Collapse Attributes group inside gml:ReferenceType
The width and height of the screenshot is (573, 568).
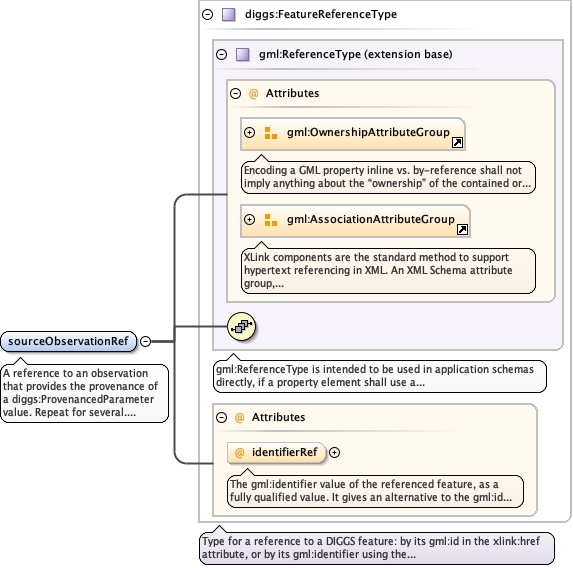tap(235, 94)
